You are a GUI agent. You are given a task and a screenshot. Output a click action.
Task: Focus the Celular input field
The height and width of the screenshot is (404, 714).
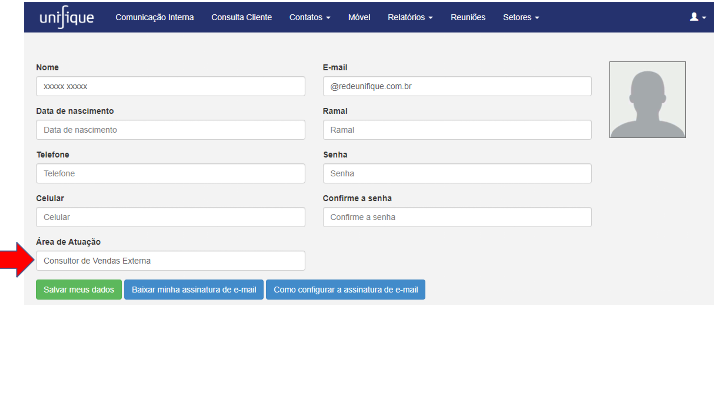[171, 217]
